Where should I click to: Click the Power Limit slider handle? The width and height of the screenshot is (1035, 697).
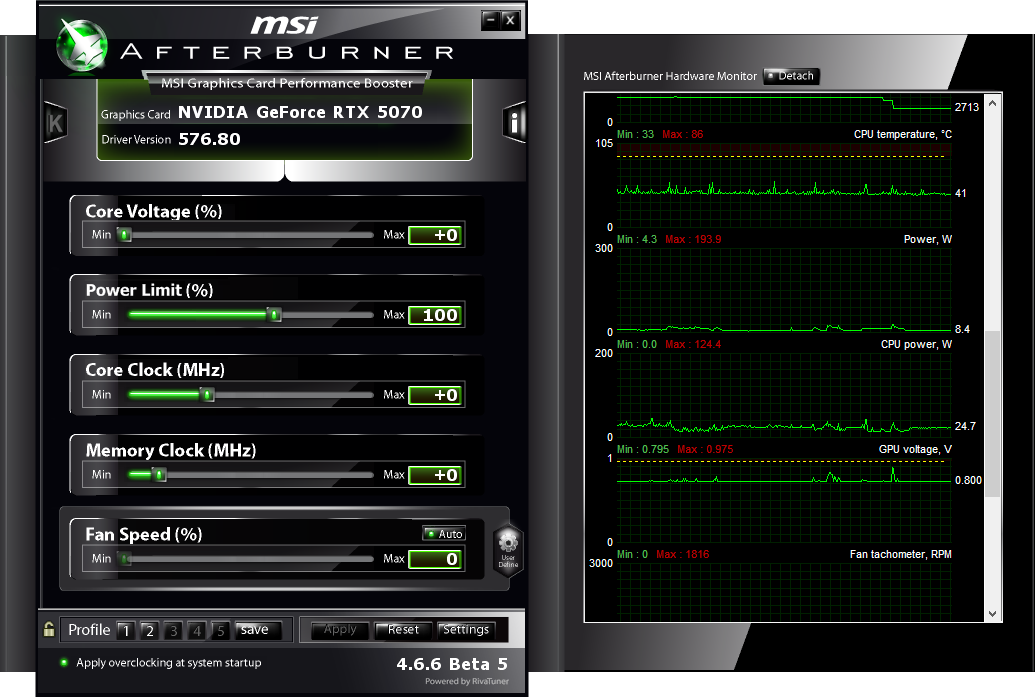[275, 314]
